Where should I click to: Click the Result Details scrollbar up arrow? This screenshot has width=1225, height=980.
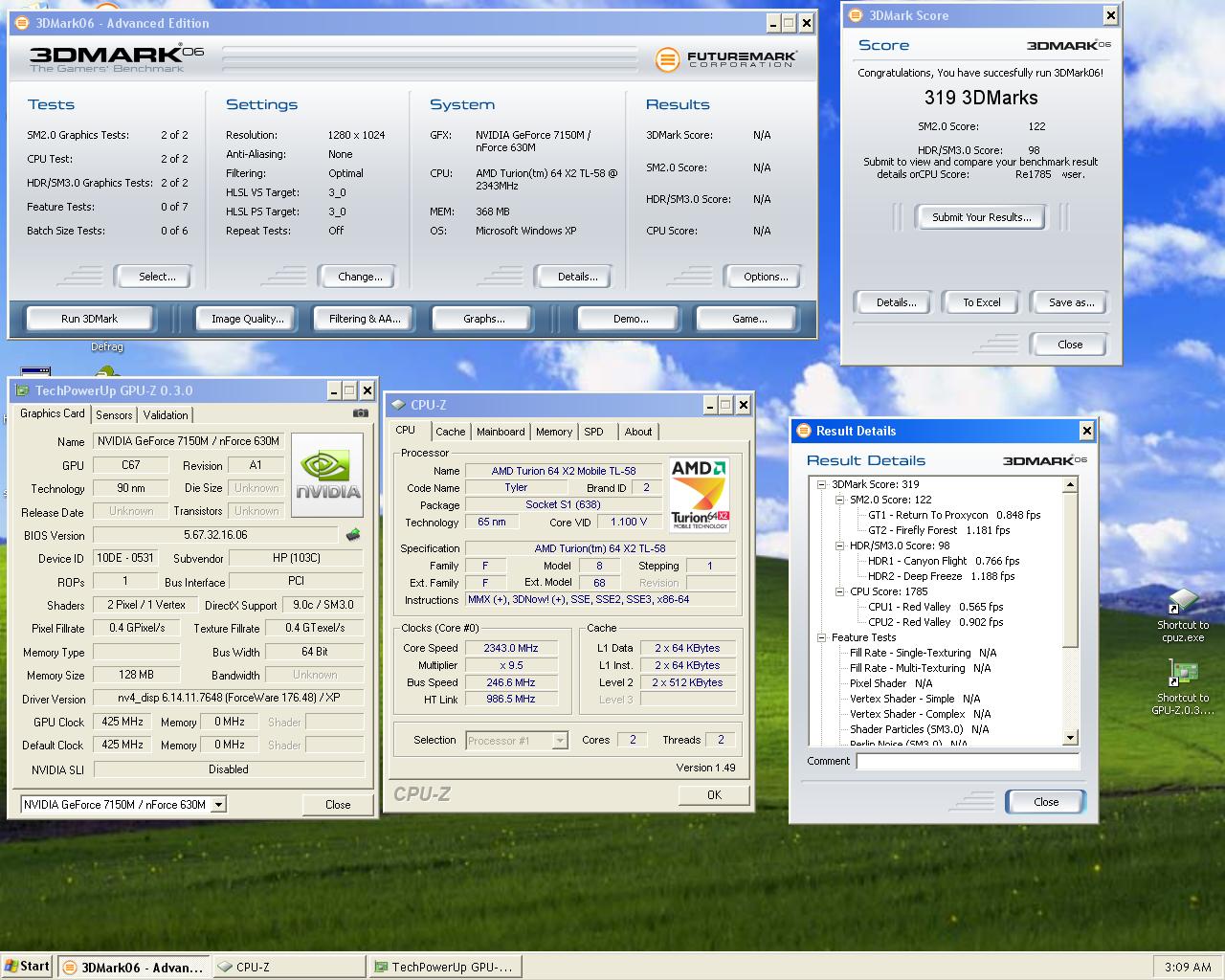point(1071,485)
